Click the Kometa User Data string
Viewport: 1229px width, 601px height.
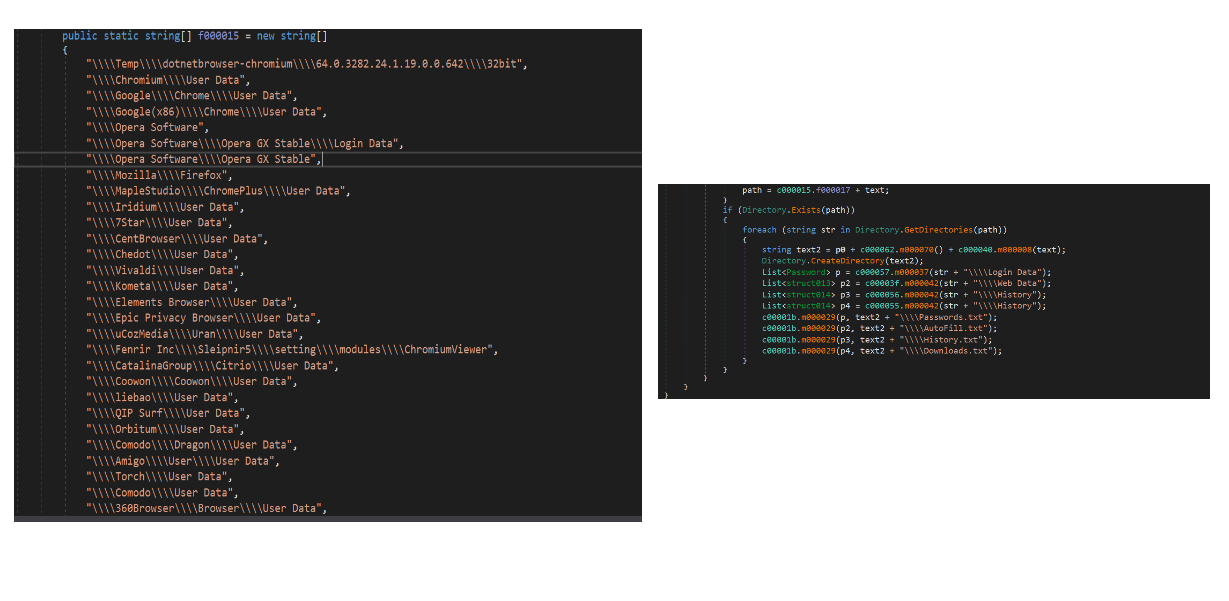(162, 286)
